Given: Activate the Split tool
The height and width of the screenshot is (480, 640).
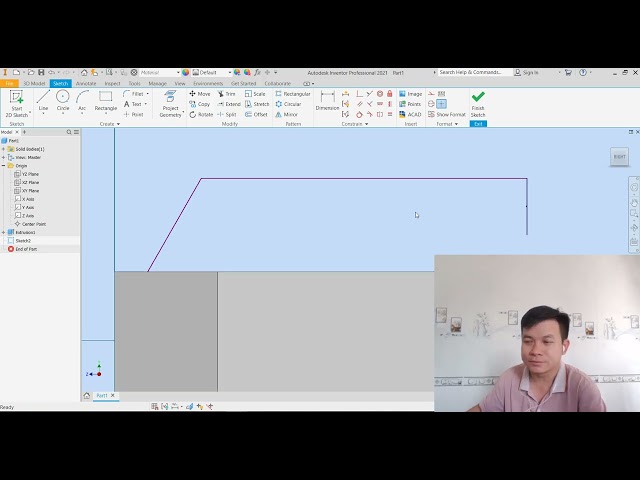Looking at the screenshot, I should 227,115.
